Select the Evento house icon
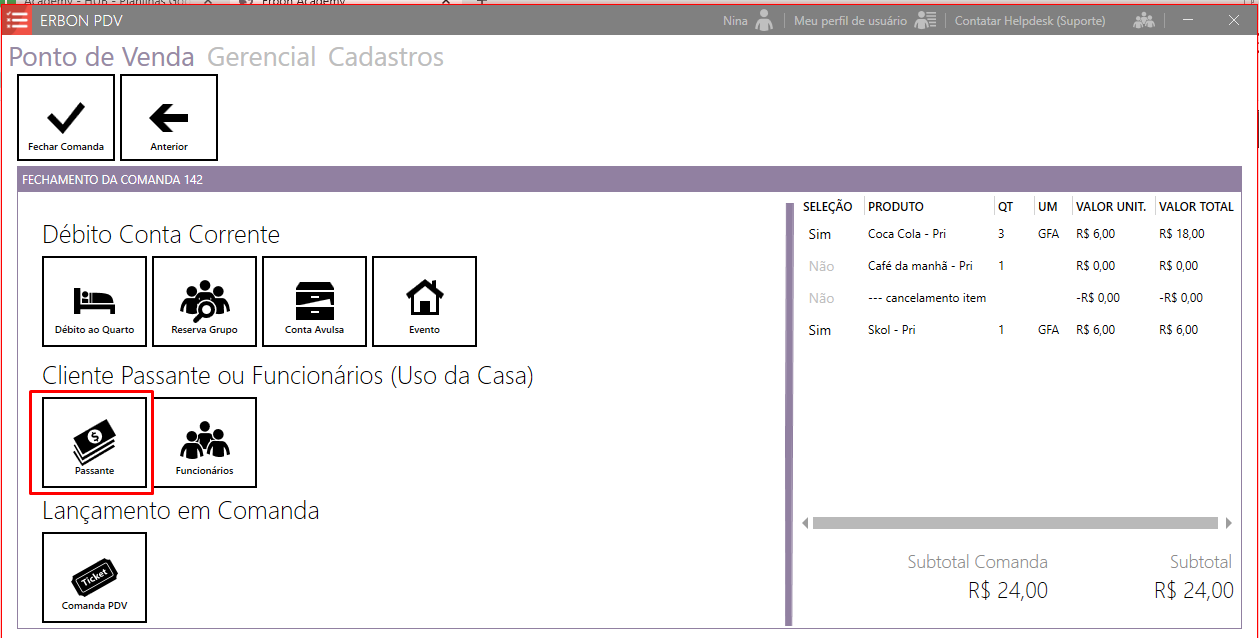Screen dimensions: 1259x638 [x=424, y=301]
